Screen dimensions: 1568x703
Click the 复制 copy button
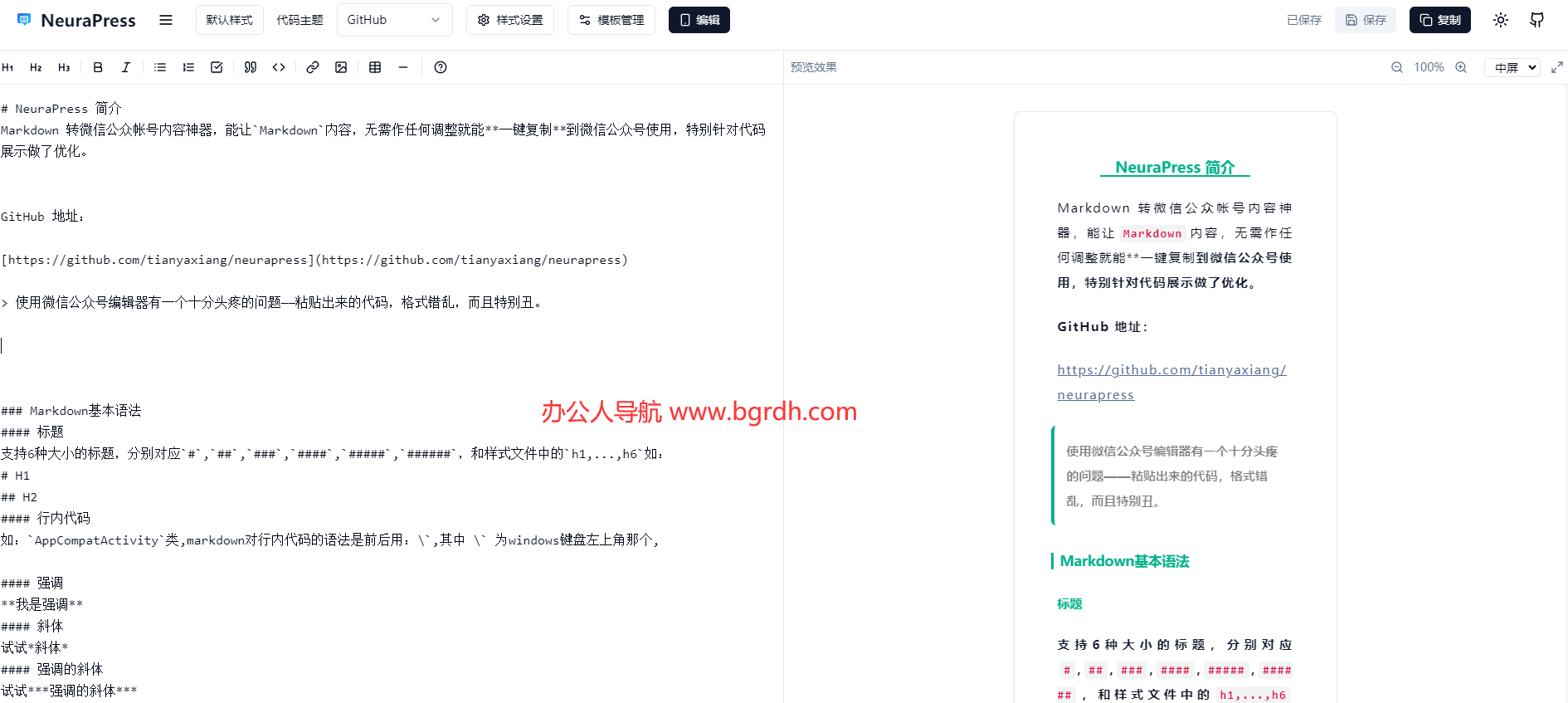[1439, 20]
